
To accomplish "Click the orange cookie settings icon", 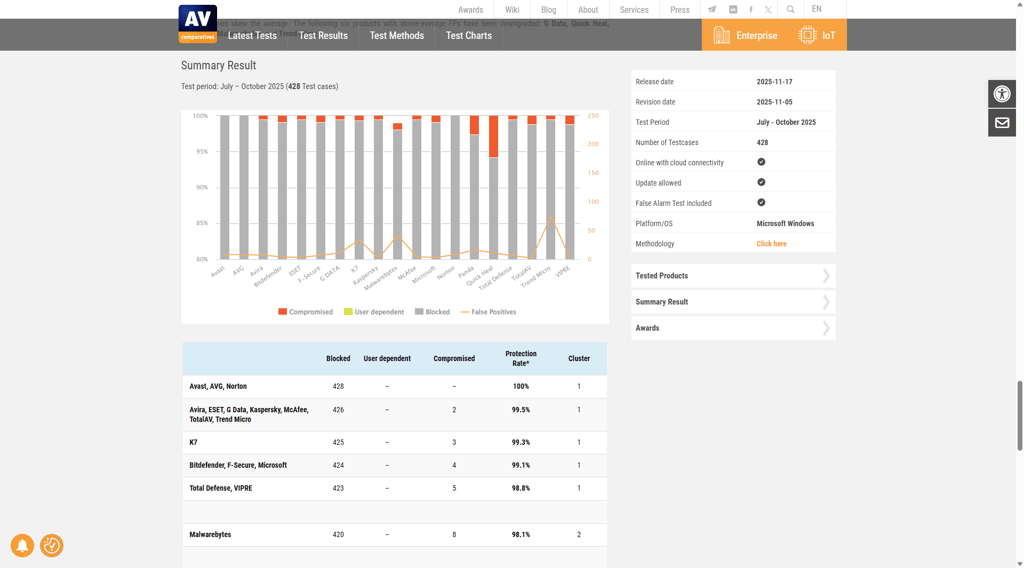I will [52, 545].
